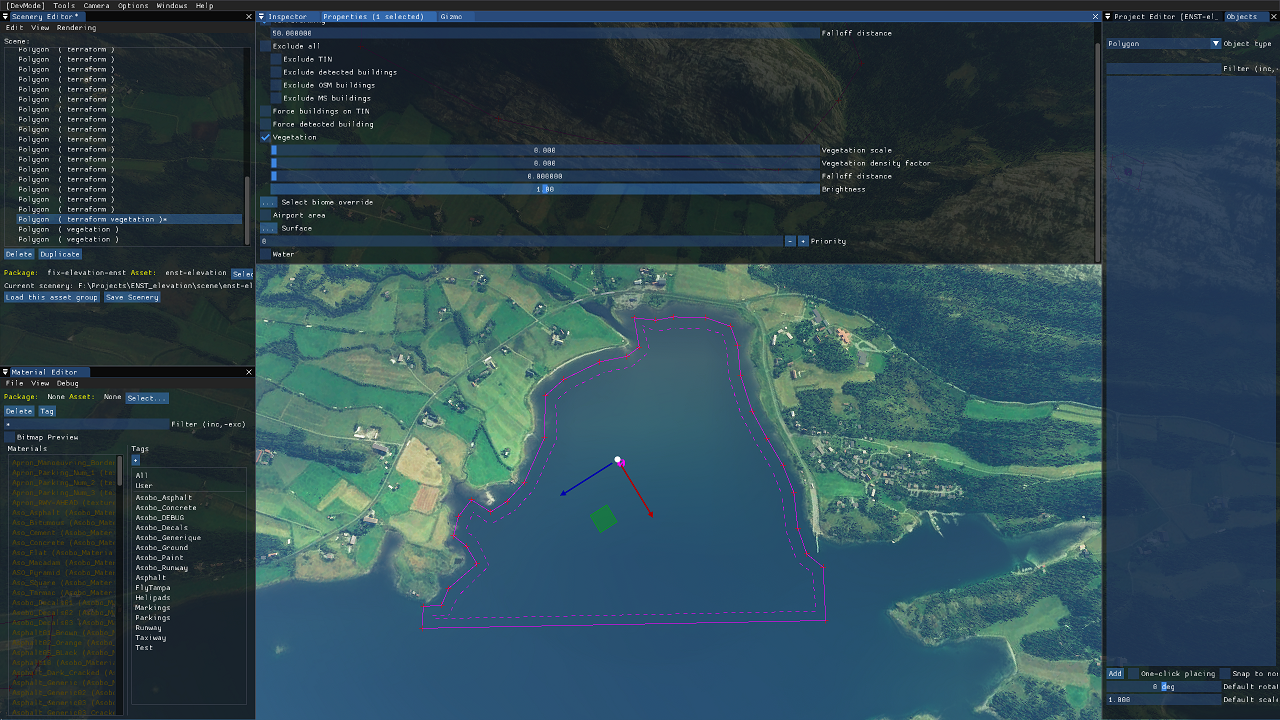Image resolution: width=1280 pixels, height=720 pixels.
Task: Click the Duplicate button
Action: [x=60, y=254]
